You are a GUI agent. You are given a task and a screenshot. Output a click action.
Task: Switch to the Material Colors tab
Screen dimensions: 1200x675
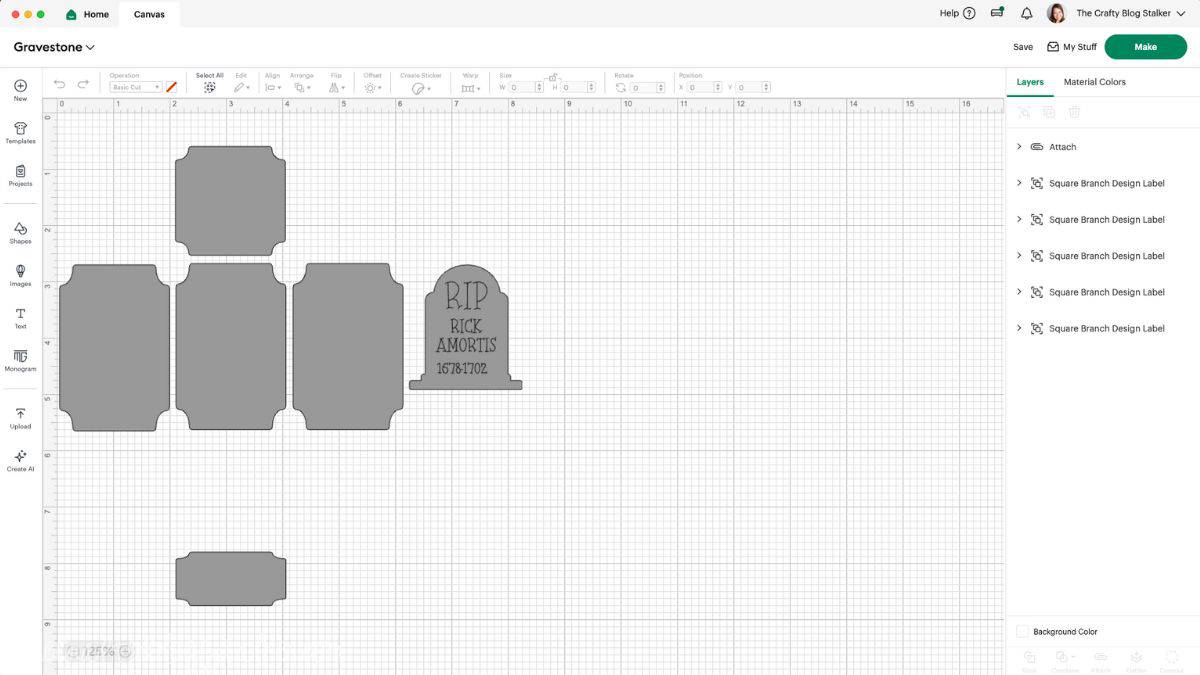pos(1094,82)
